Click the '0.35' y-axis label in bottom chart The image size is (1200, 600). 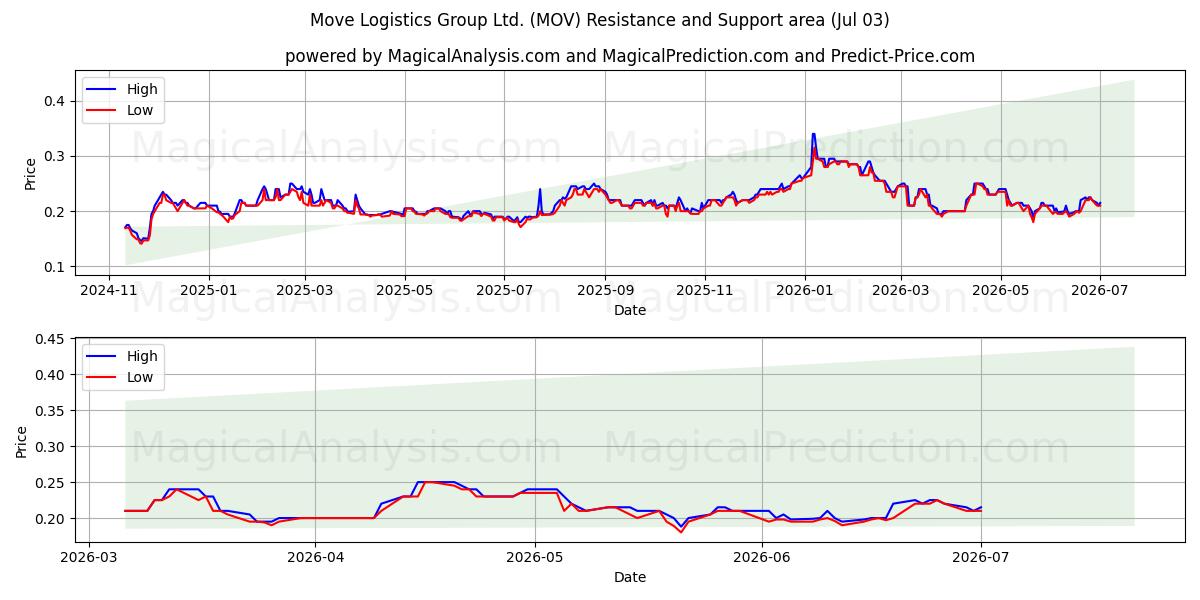pyautogui.click(x=51, y=411)
